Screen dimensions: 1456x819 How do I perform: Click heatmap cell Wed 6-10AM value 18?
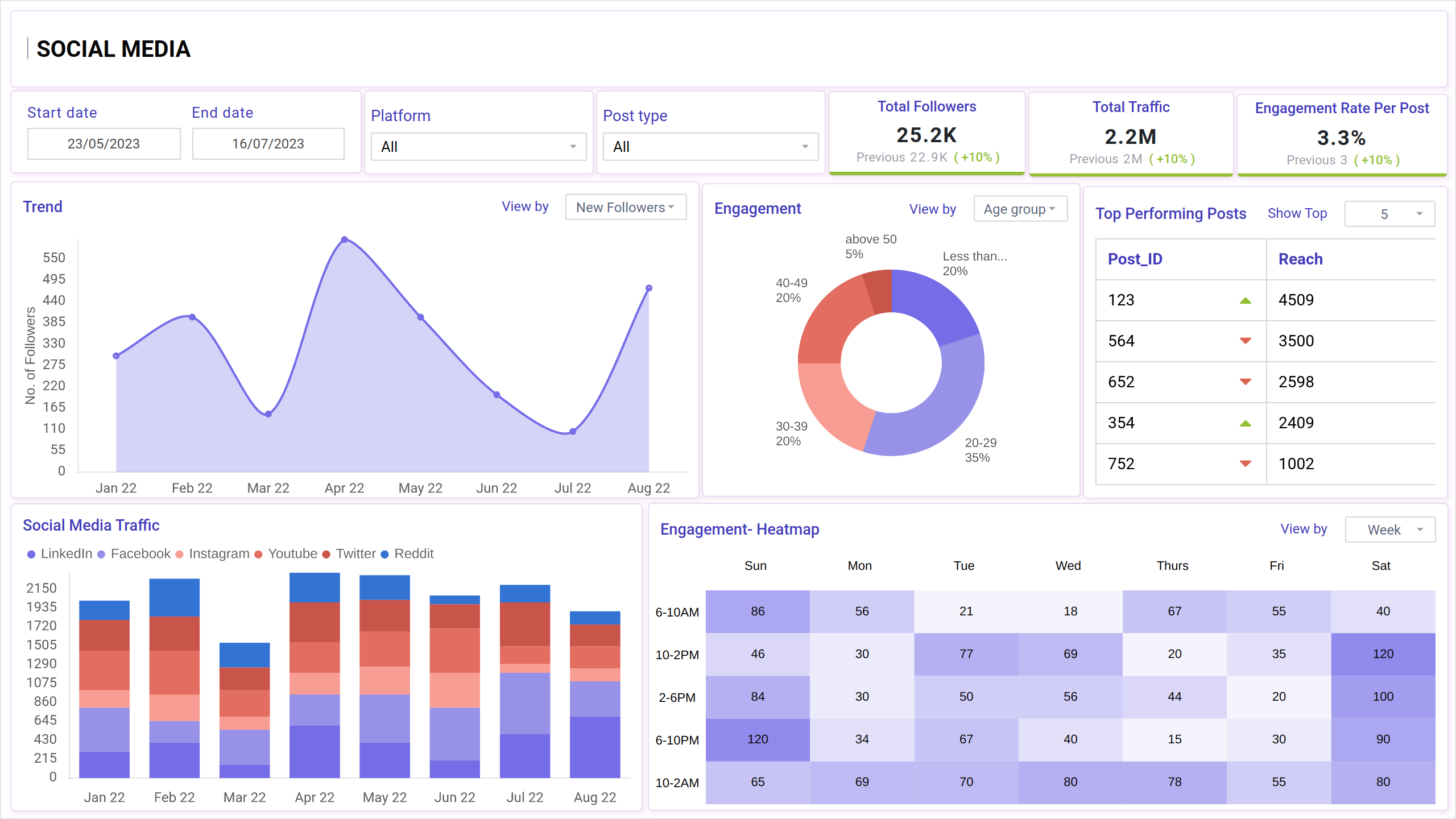tap(1070, 611)
